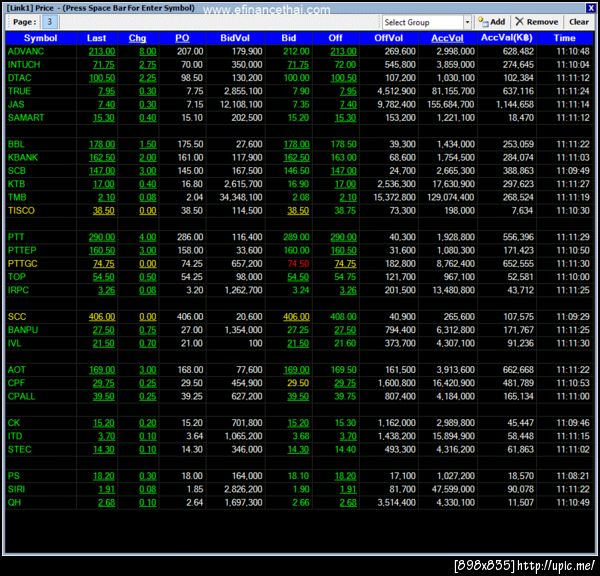Select the TOP symbol
Screen dimensions: 600x576
click(x=16, y=277)
